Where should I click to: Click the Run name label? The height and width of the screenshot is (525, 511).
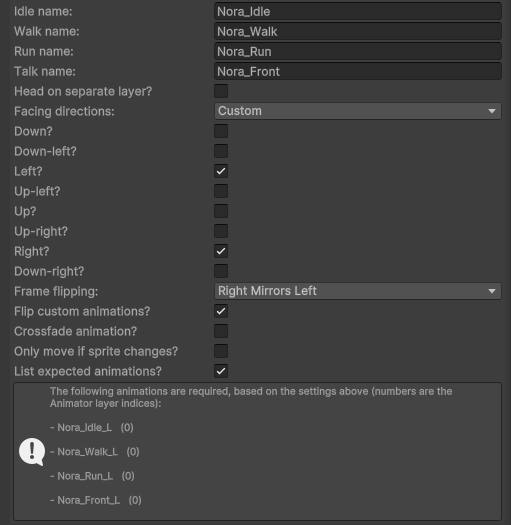pos(44,52)
